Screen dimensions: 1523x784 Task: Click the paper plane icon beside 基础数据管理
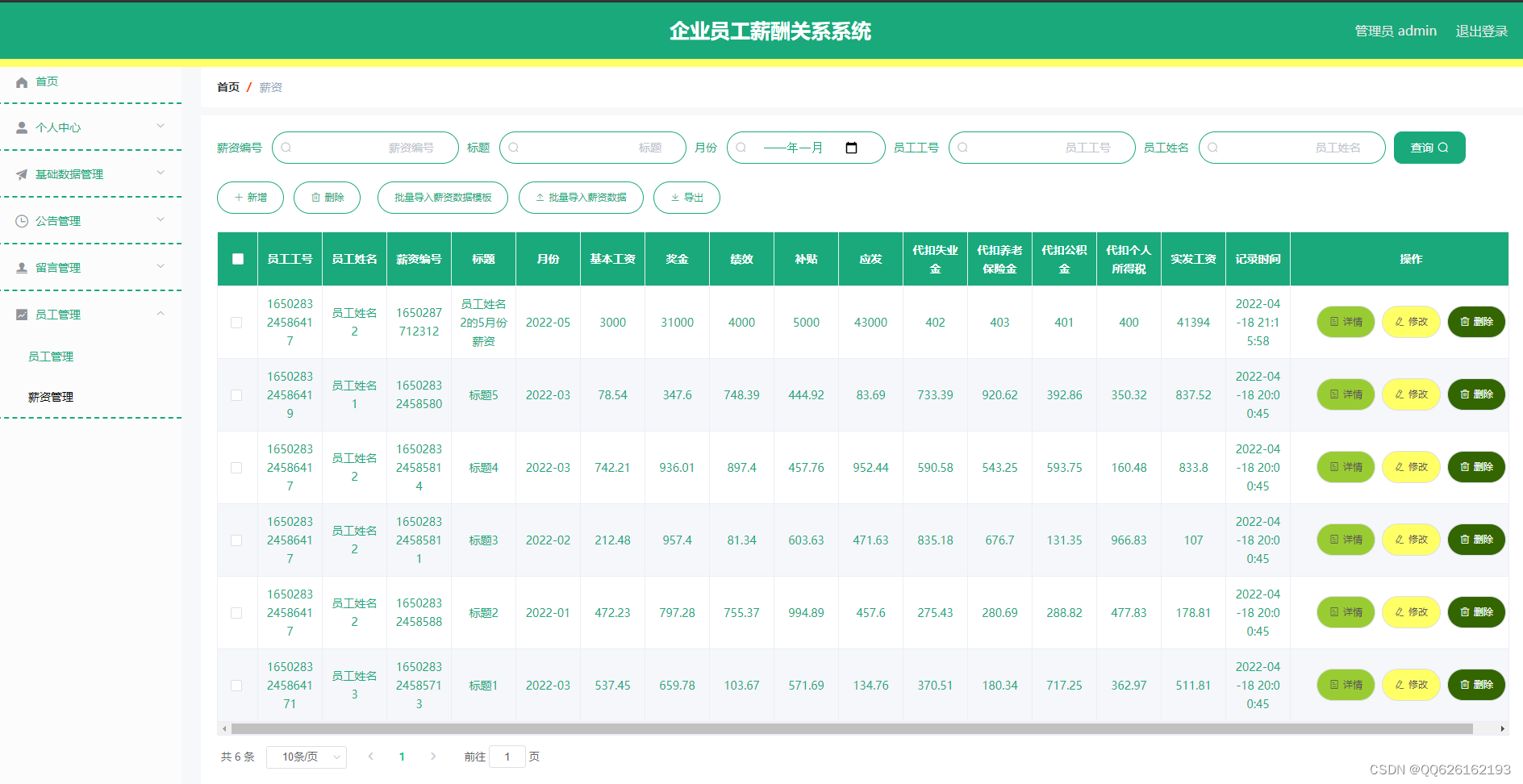(22, 174)
